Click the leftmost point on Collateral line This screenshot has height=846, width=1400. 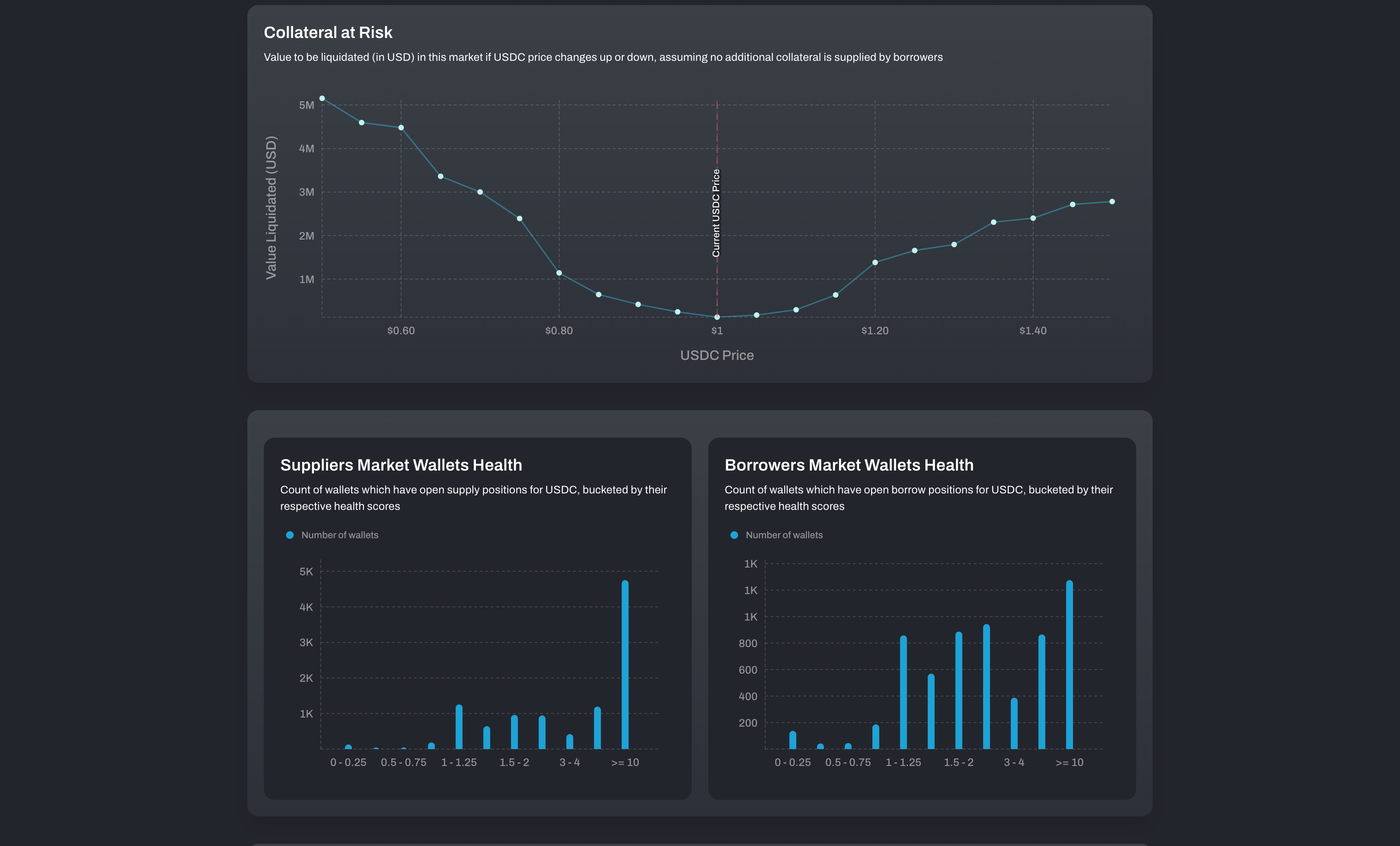pyautogui.click(x=322, y=98)
